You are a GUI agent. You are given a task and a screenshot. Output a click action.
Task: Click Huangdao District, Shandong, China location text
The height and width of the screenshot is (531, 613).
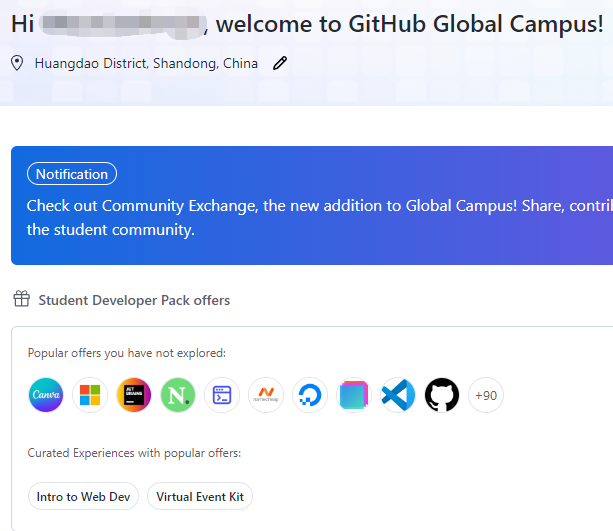[x=146, y=63]
